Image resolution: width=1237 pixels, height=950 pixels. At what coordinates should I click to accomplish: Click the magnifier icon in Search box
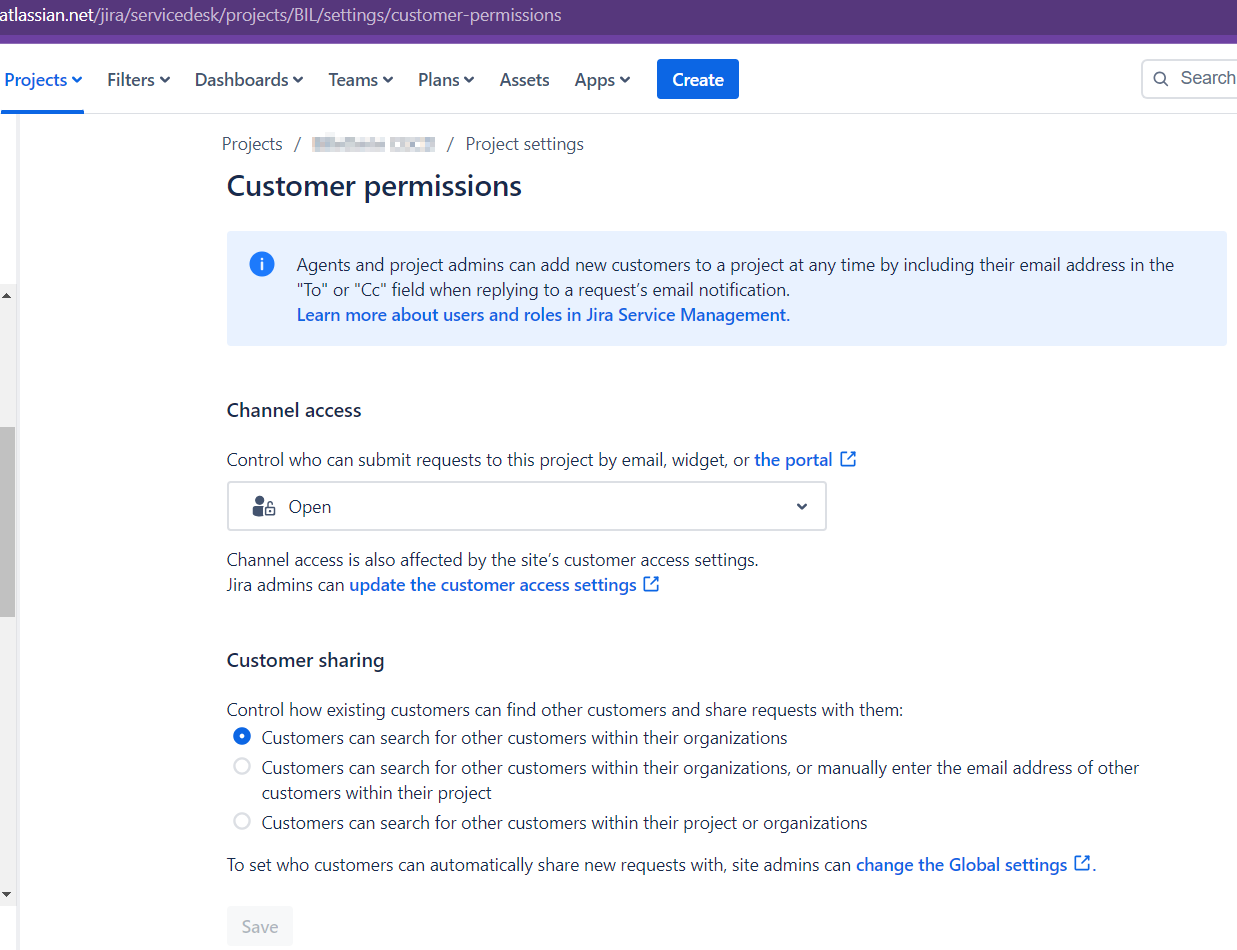[x=1161, y=79]
